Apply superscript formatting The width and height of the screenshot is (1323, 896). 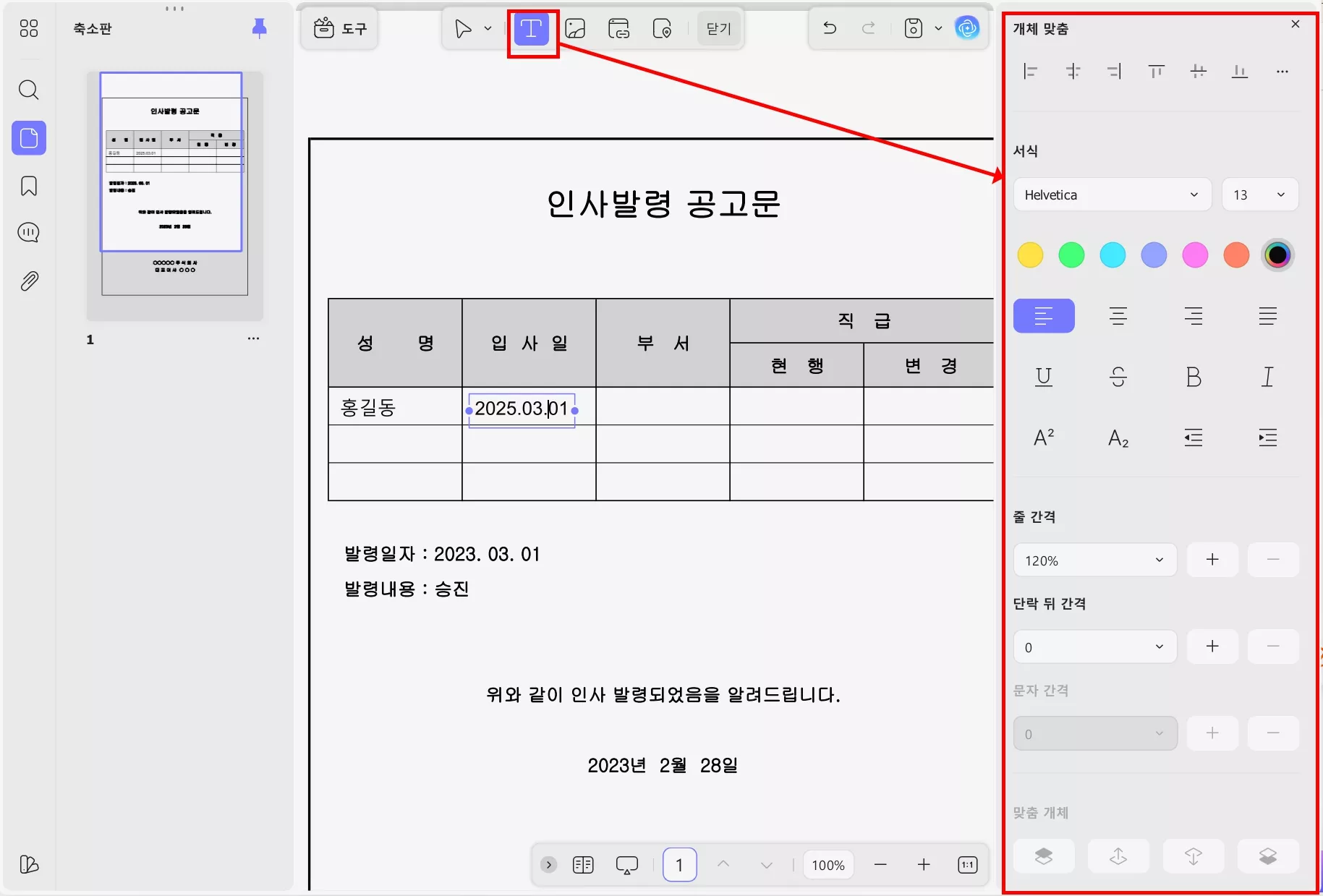pos(1044,437)
